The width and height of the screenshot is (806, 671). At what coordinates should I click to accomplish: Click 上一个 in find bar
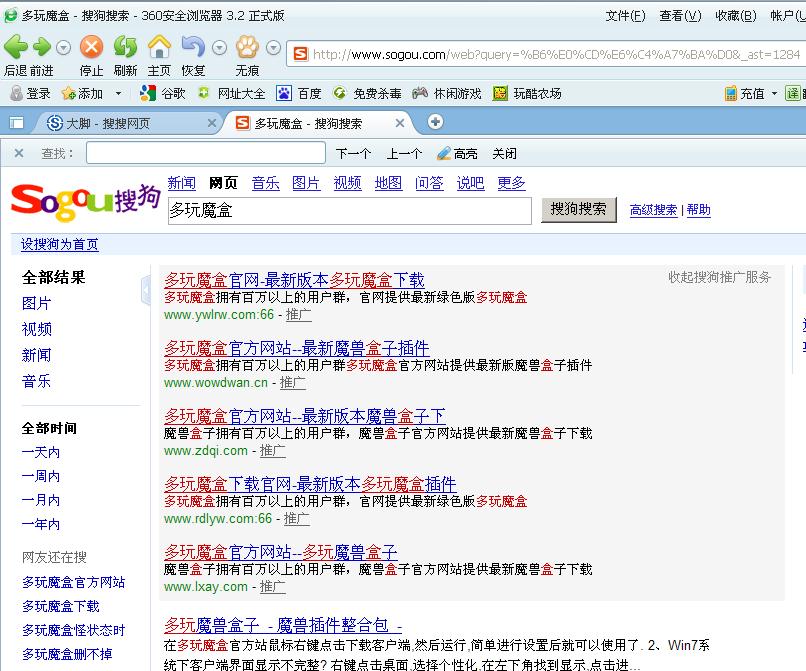click(x=404, y=153)
